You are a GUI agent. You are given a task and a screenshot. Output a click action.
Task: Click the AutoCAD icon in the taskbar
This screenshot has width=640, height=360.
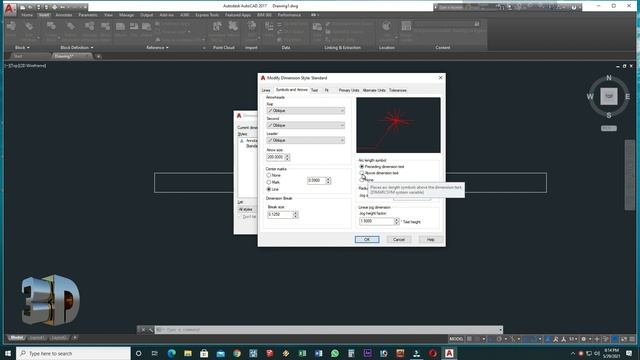[x=449, y=353]
